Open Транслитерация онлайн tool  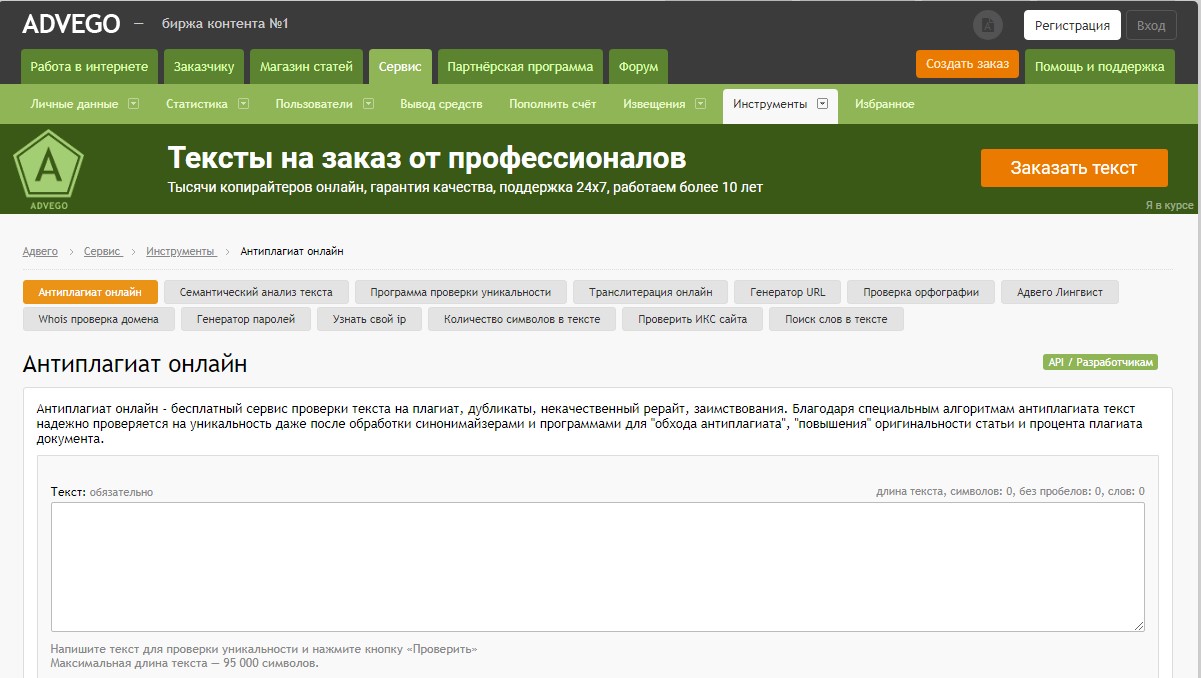pyautogui.click(x=651, y=292)
